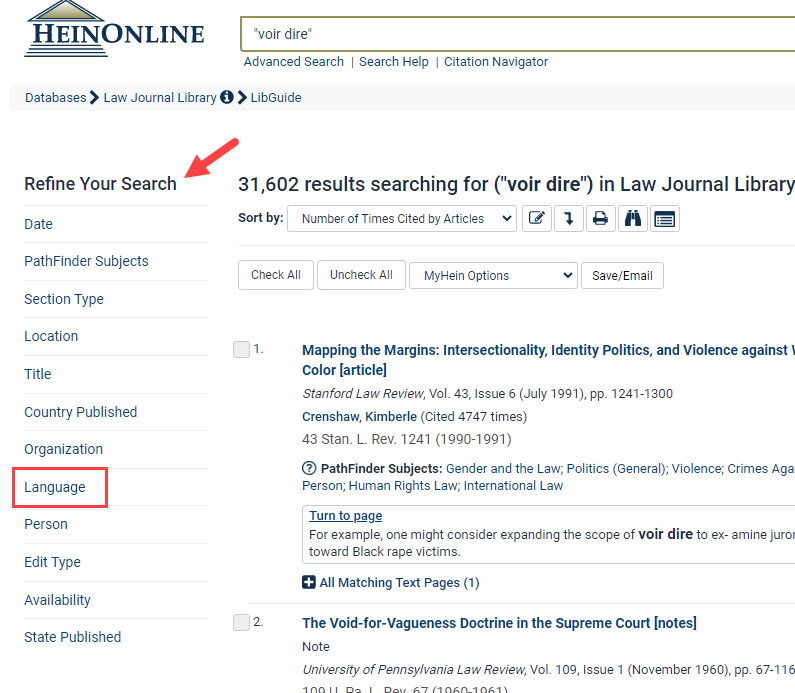Expand the Availability filter

point(57,600)
